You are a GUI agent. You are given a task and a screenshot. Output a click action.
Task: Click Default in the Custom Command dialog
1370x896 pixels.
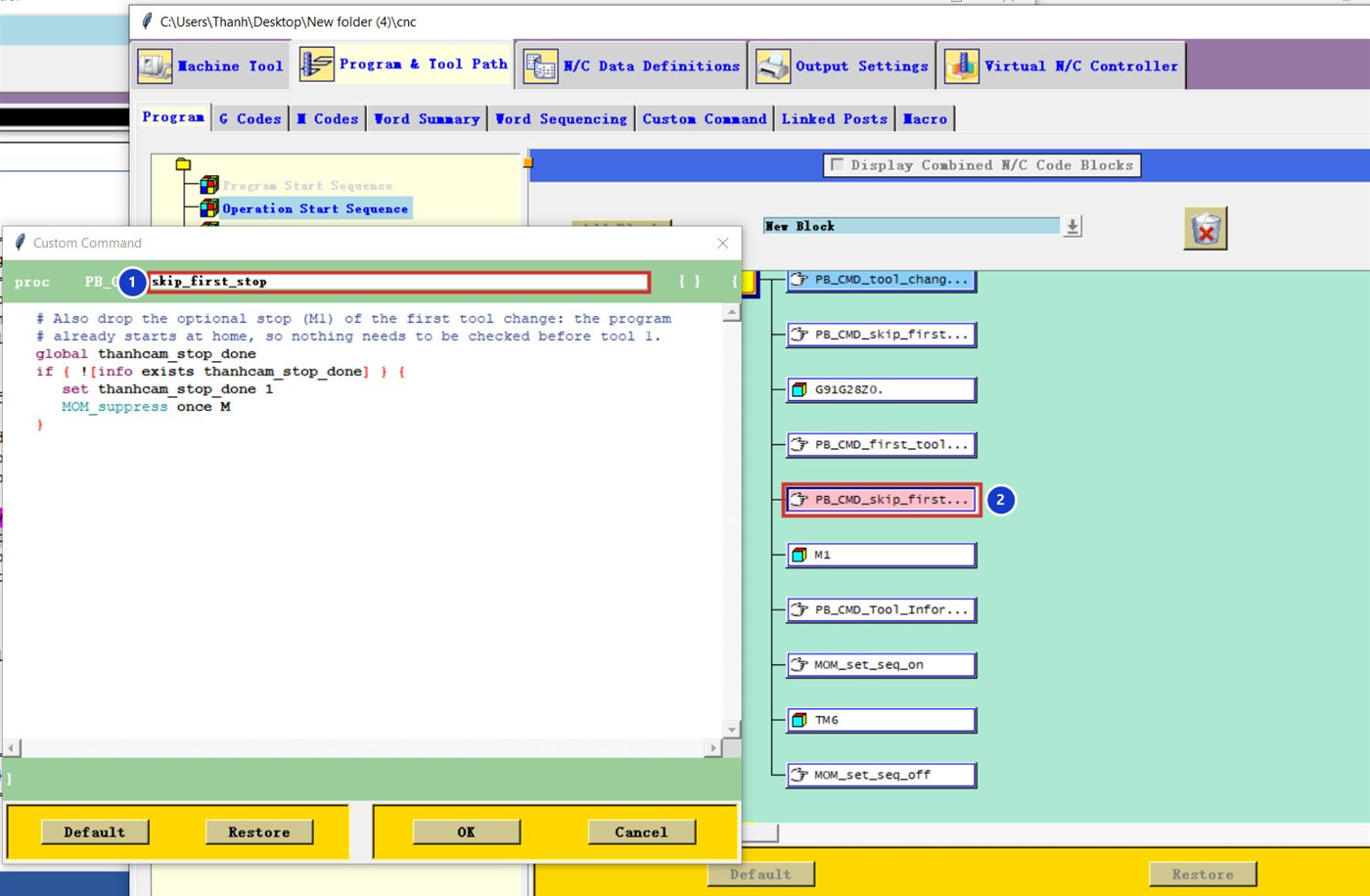tap(95, 832)
